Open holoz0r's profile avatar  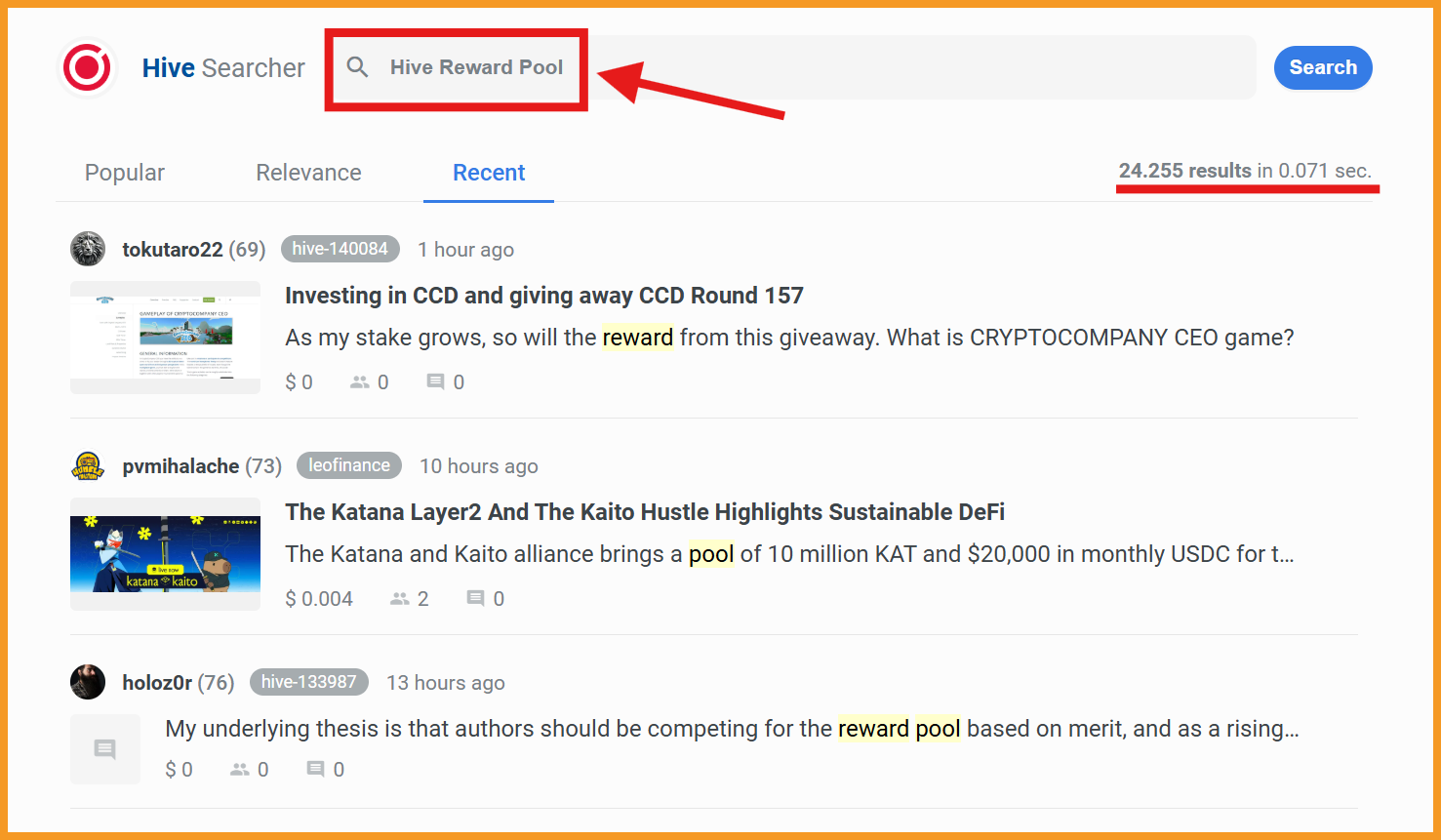(88, 682)
